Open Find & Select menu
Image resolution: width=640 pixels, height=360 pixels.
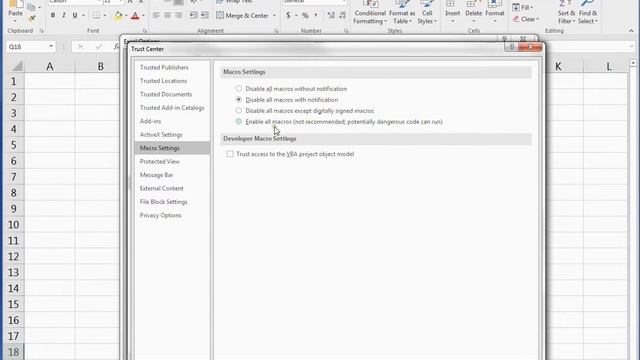click(588, 13)
